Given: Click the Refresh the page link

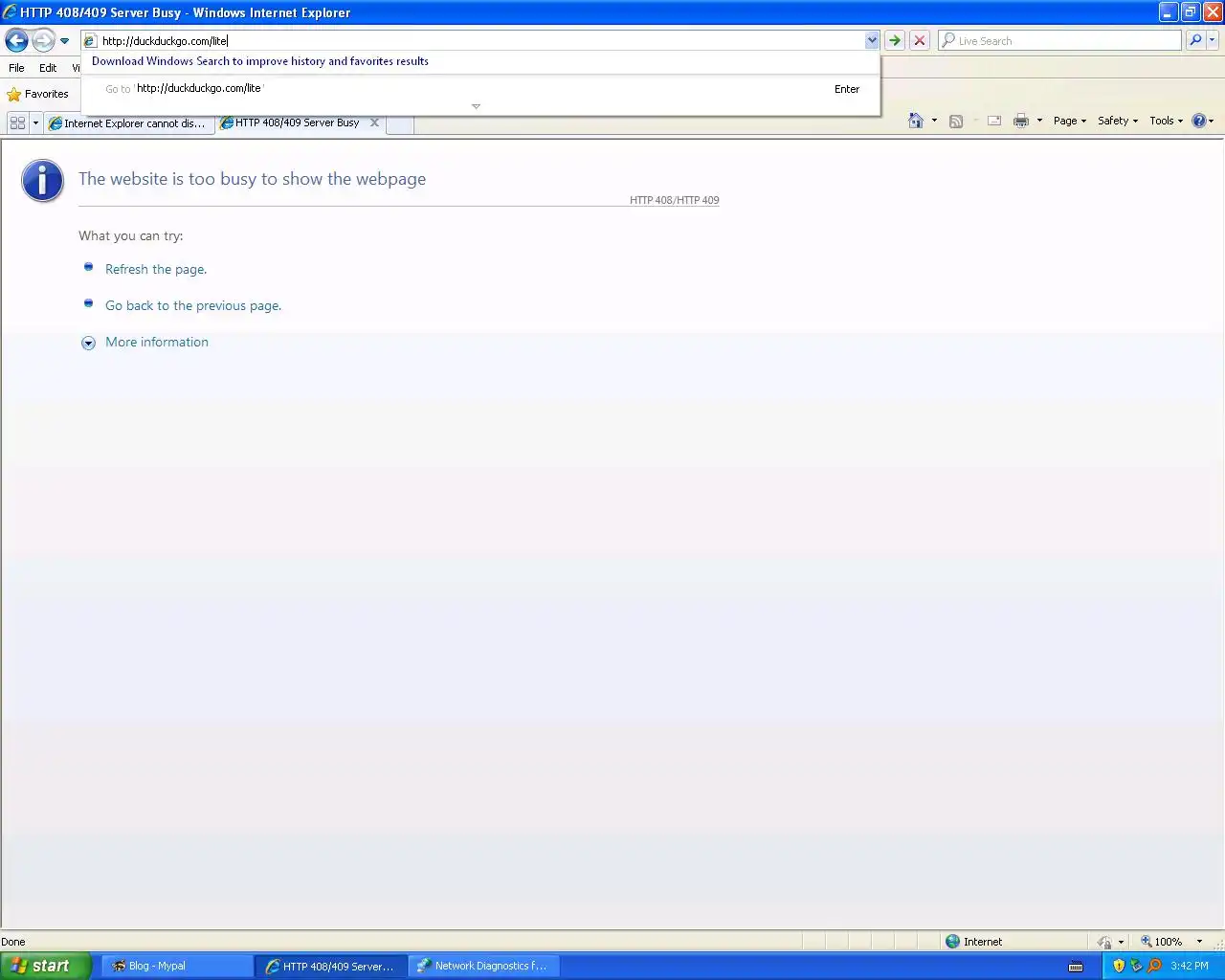Looking at the screenshot, I should [156, 270].
